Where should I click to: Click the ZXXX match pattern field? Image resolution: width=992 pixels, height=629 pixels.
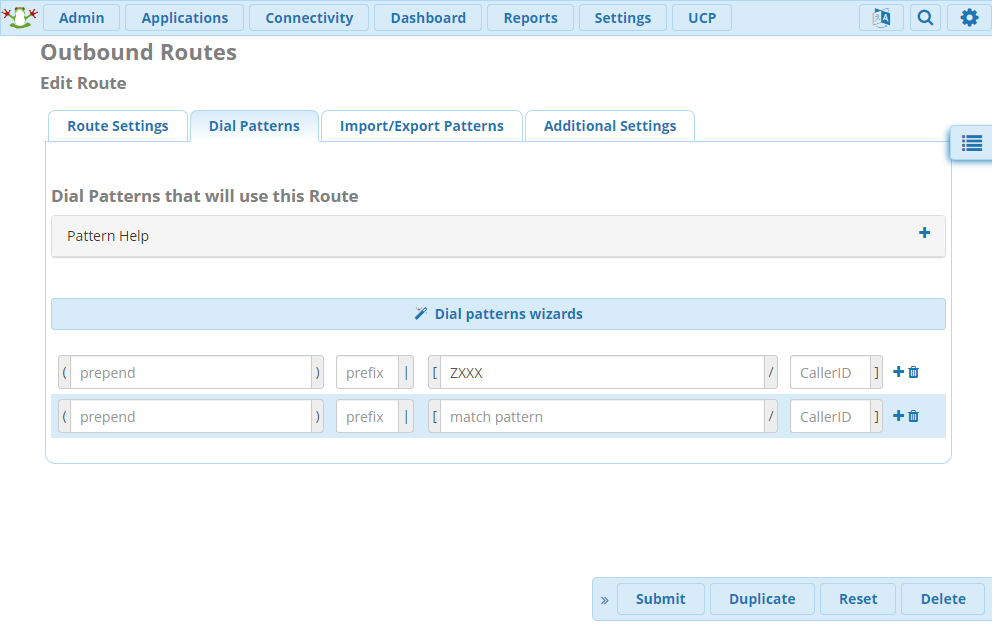point(602,373)
